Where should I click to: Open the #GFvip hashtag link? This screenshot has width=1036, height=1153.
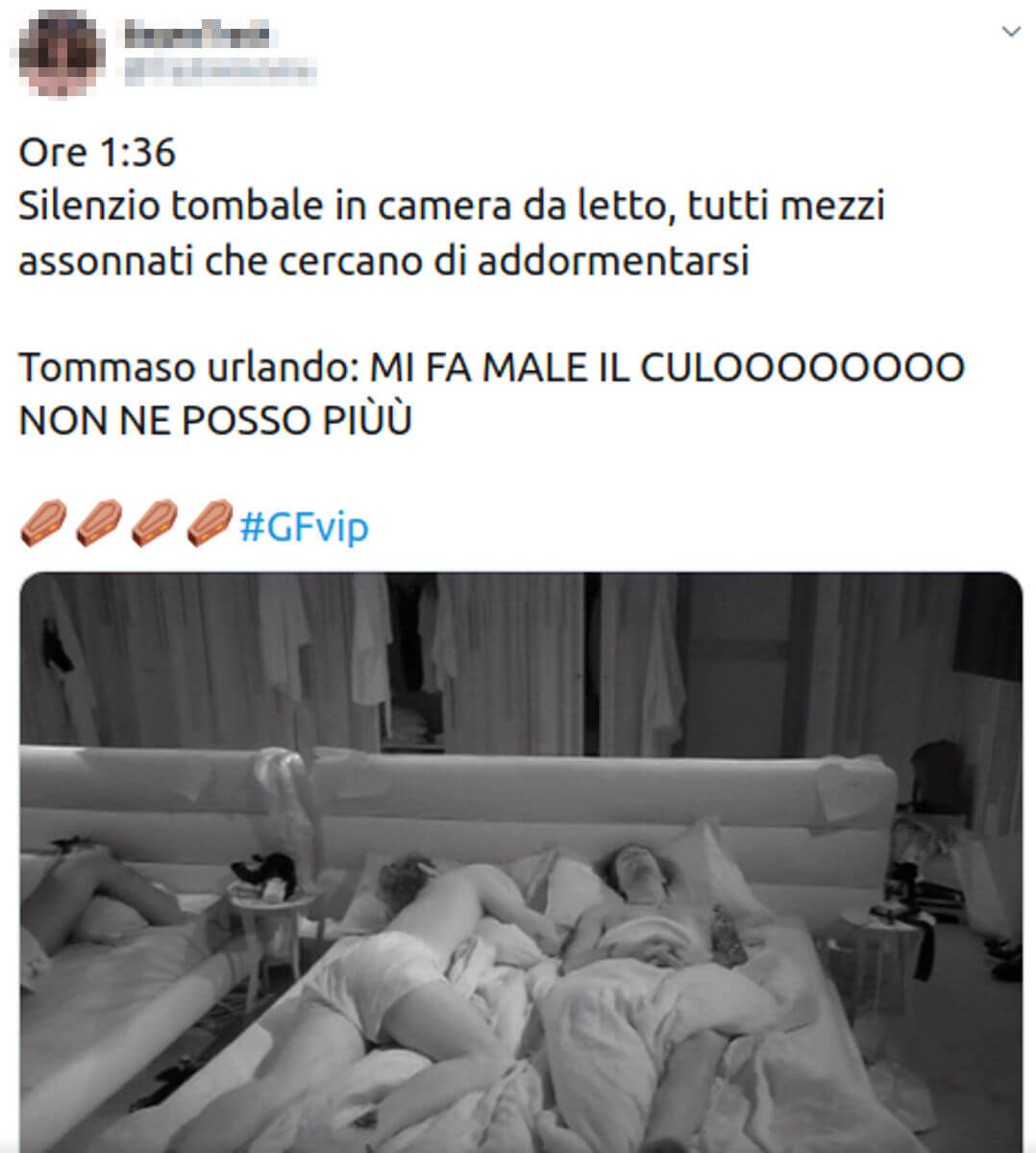(x=304, y=527)
